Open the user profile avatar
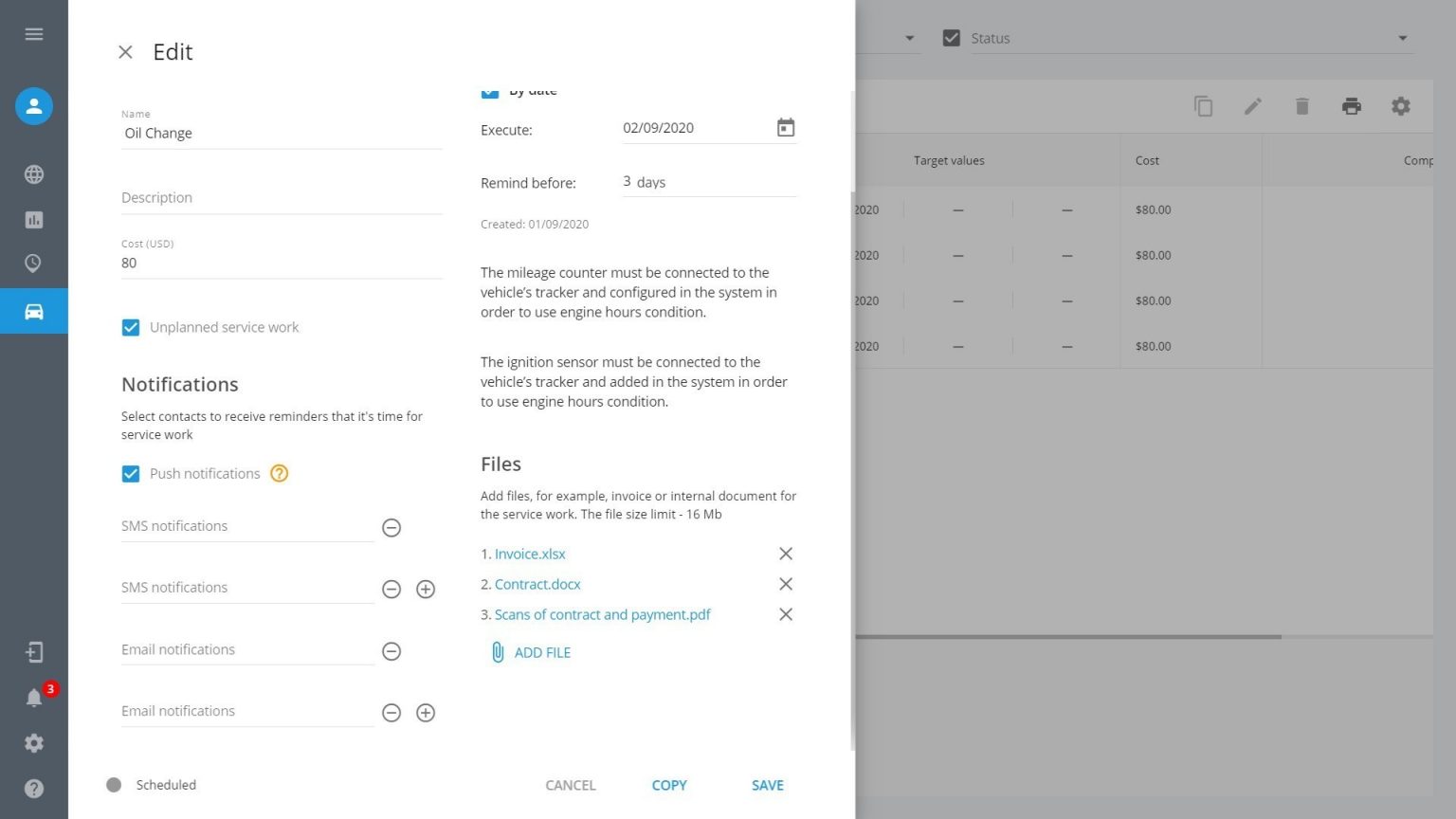The height and width of the screenshot is (819, 1456). tap(34, 106)
